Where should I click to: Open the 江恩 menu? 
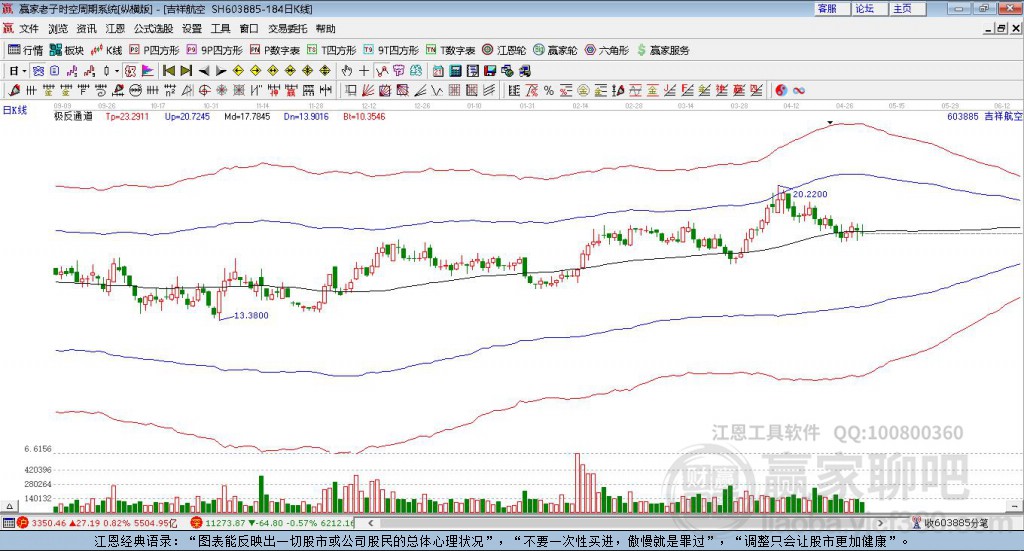[115, 29]
